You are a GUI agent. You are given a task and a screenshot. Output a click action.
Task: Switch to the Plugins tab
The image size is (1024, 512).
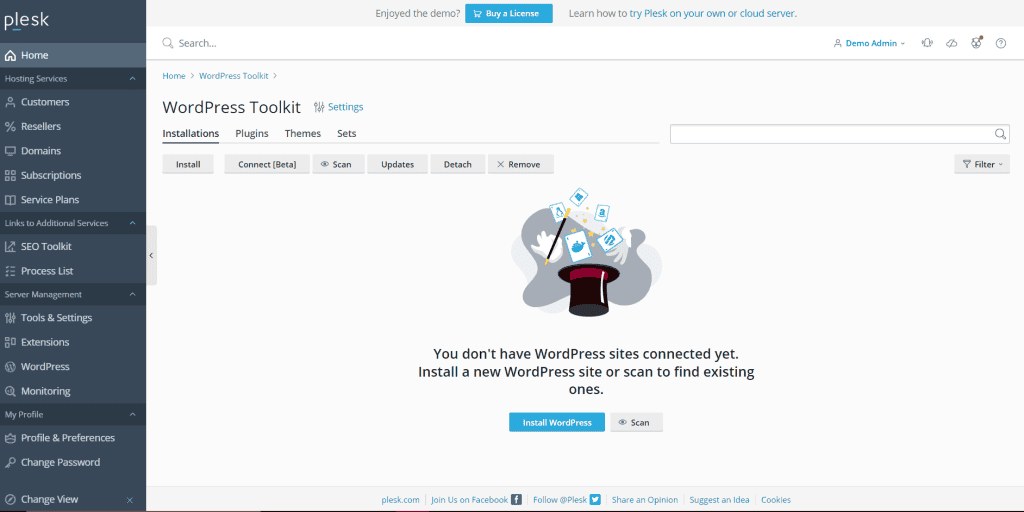coord(252,133)
